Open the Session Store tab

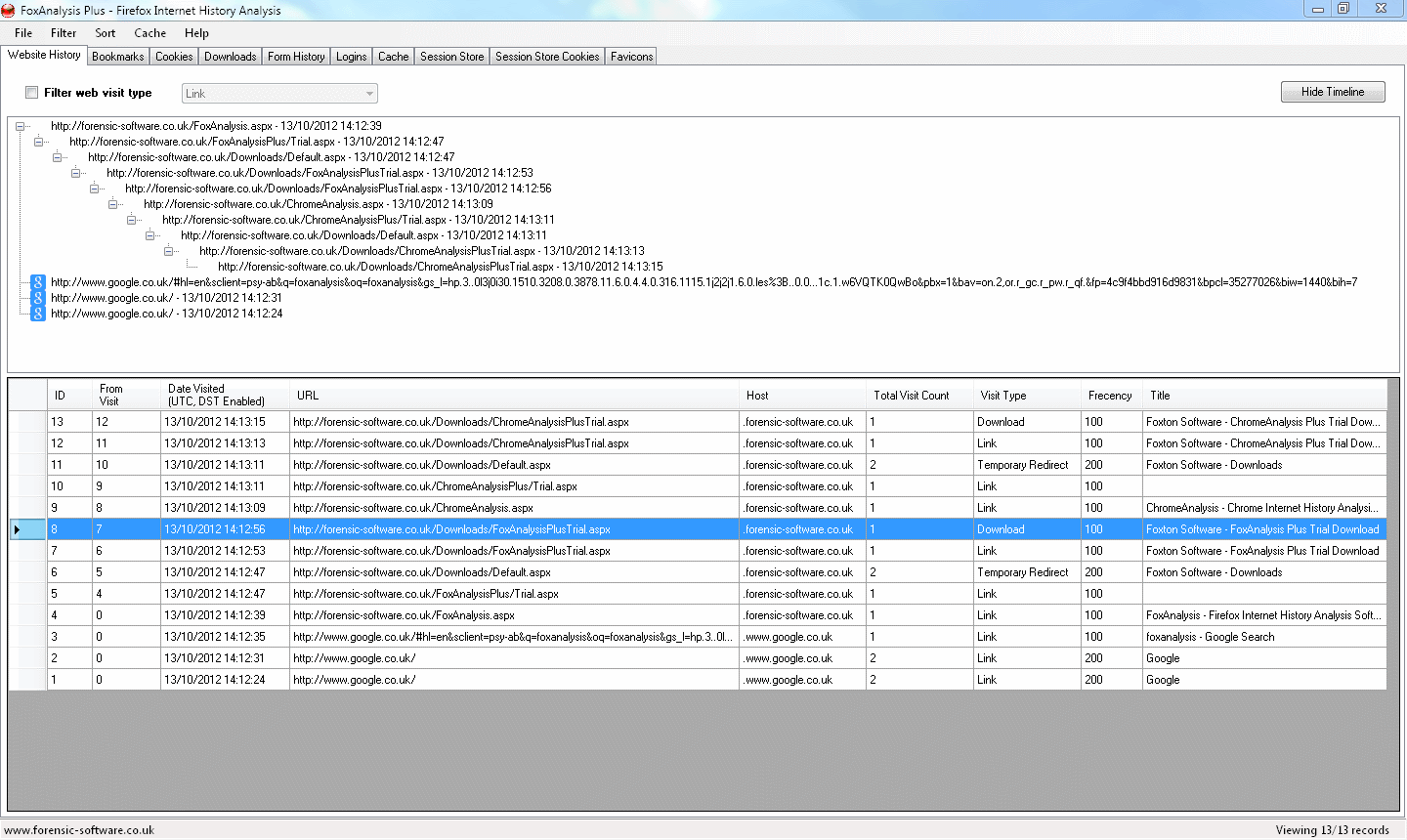(452, 57)
